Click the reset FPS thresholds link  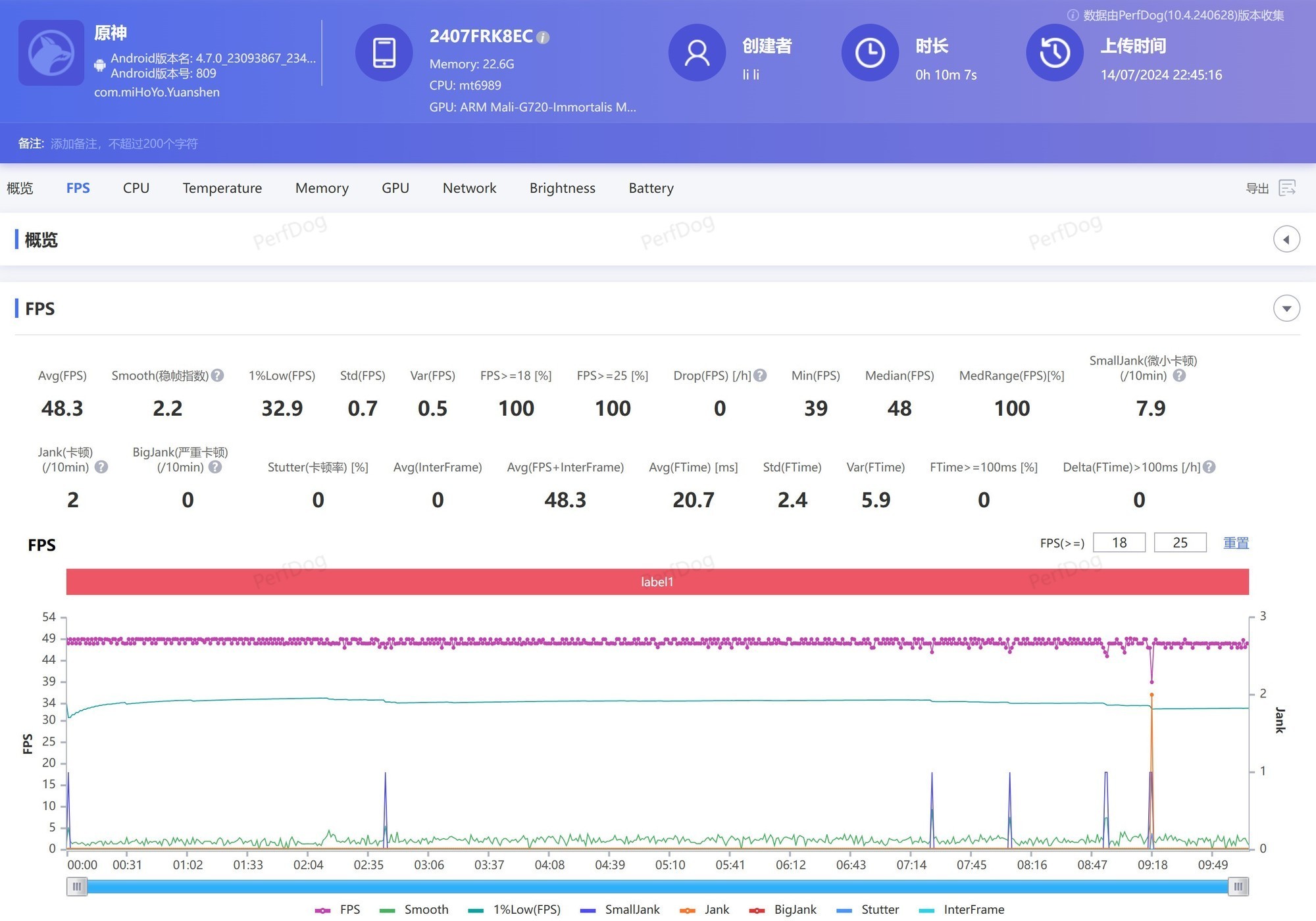pyautogui.click(x=1236, y=543)
